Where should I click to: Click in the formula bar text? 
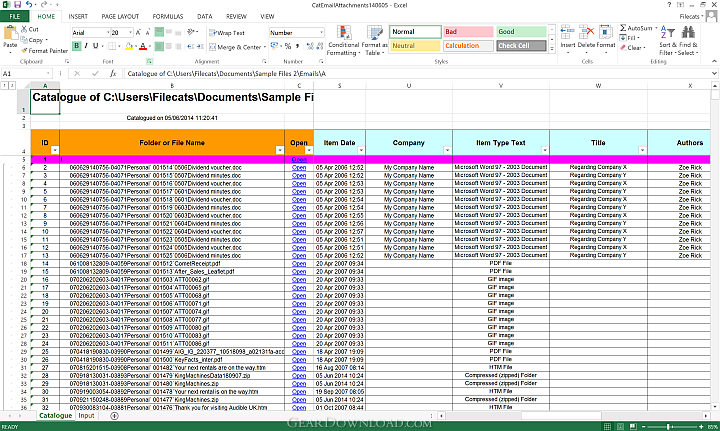click(x=227, y=73)
